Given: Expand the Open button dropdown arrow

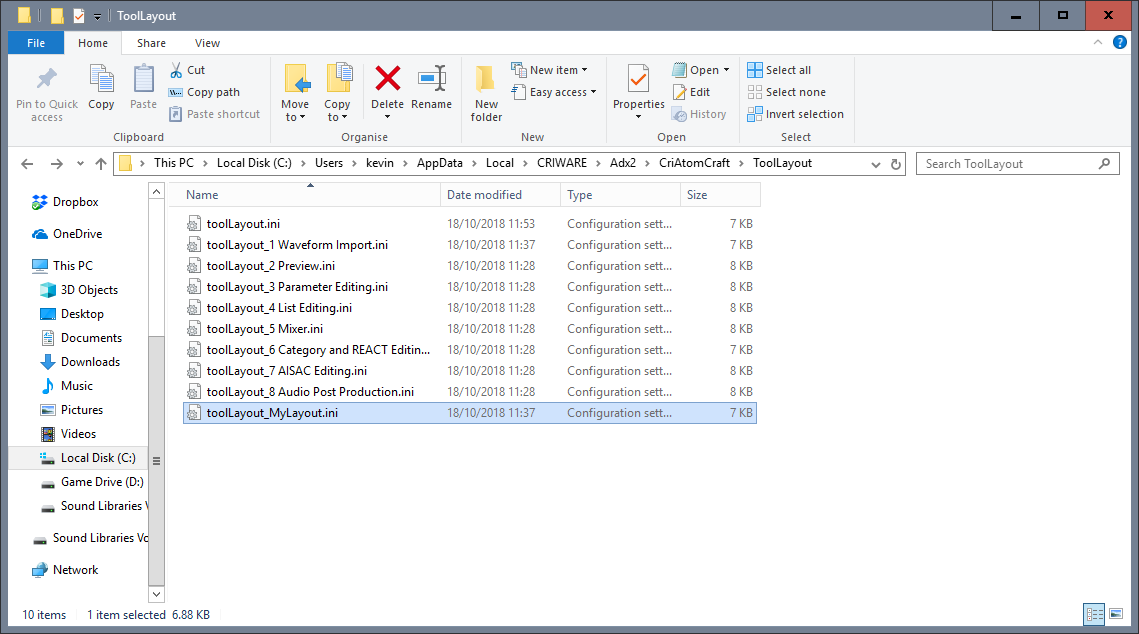Looking at the screenshot, I should coord(726,70).
